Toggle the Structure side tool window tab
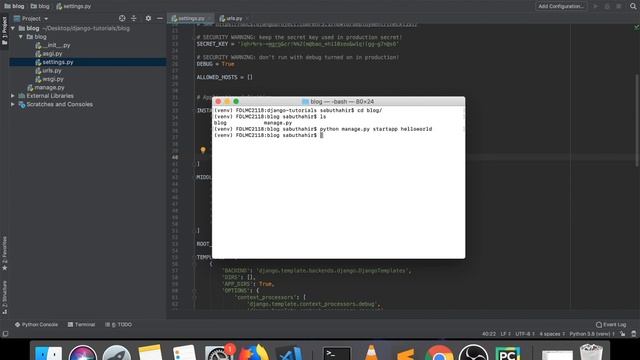The image size is (640, 360). (4, 297)
